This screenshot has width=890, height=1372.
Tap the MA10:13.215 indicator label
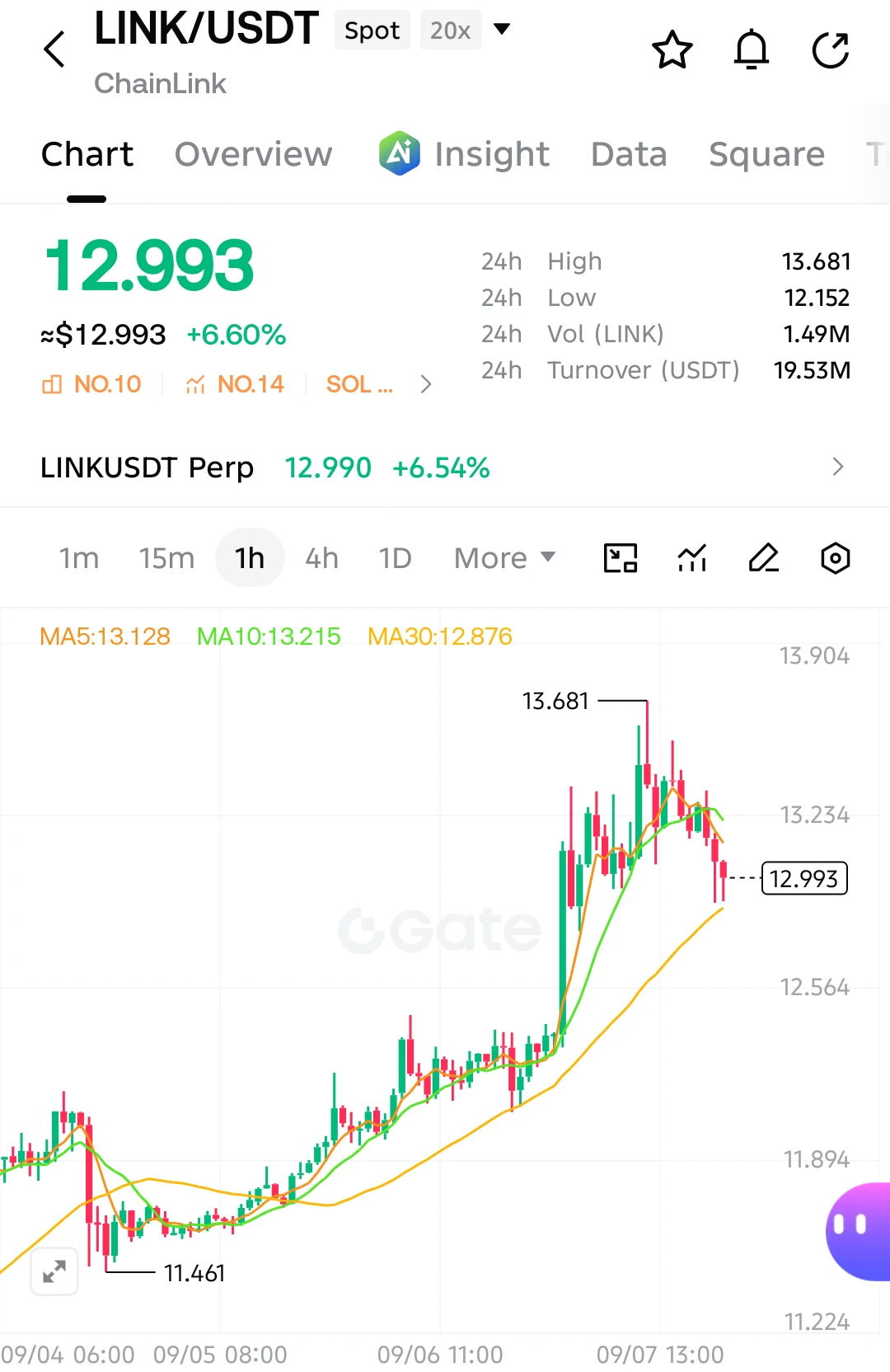click(269, 637)
